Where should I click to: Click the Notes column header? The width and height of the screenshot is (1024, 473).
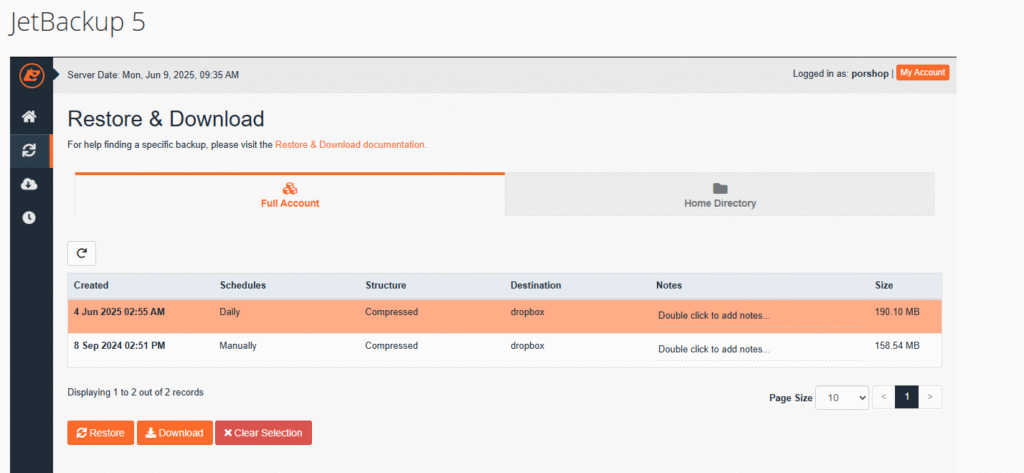669,285
